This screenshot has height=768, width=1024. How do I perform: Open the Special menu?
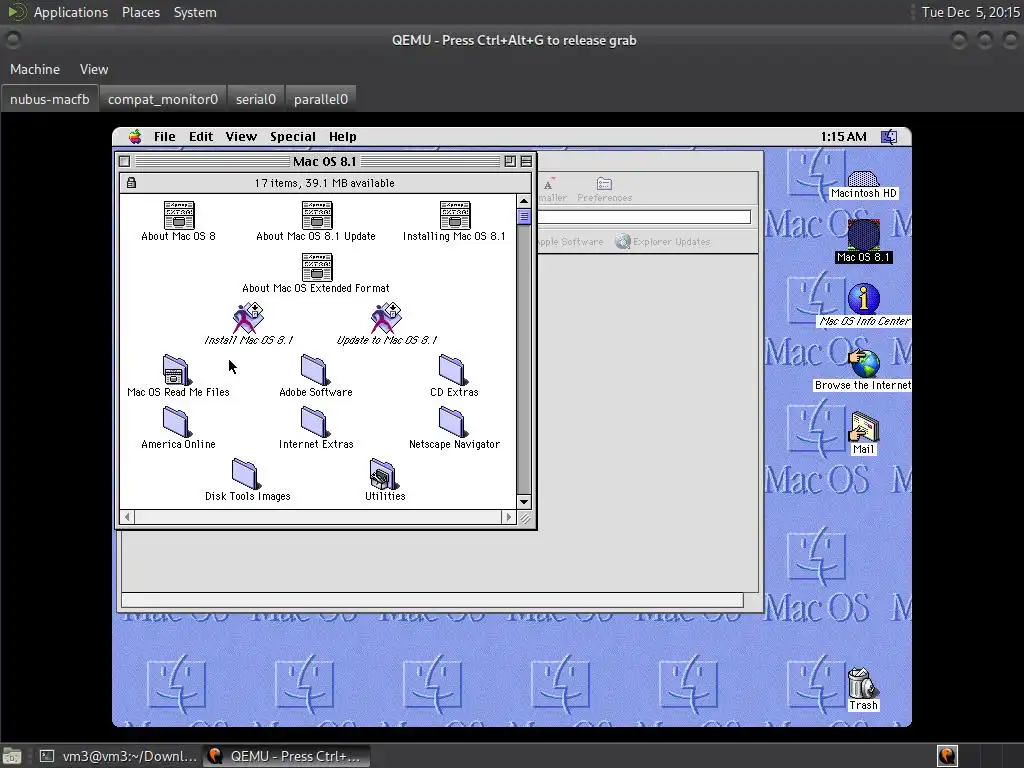[x=293, y=136]
